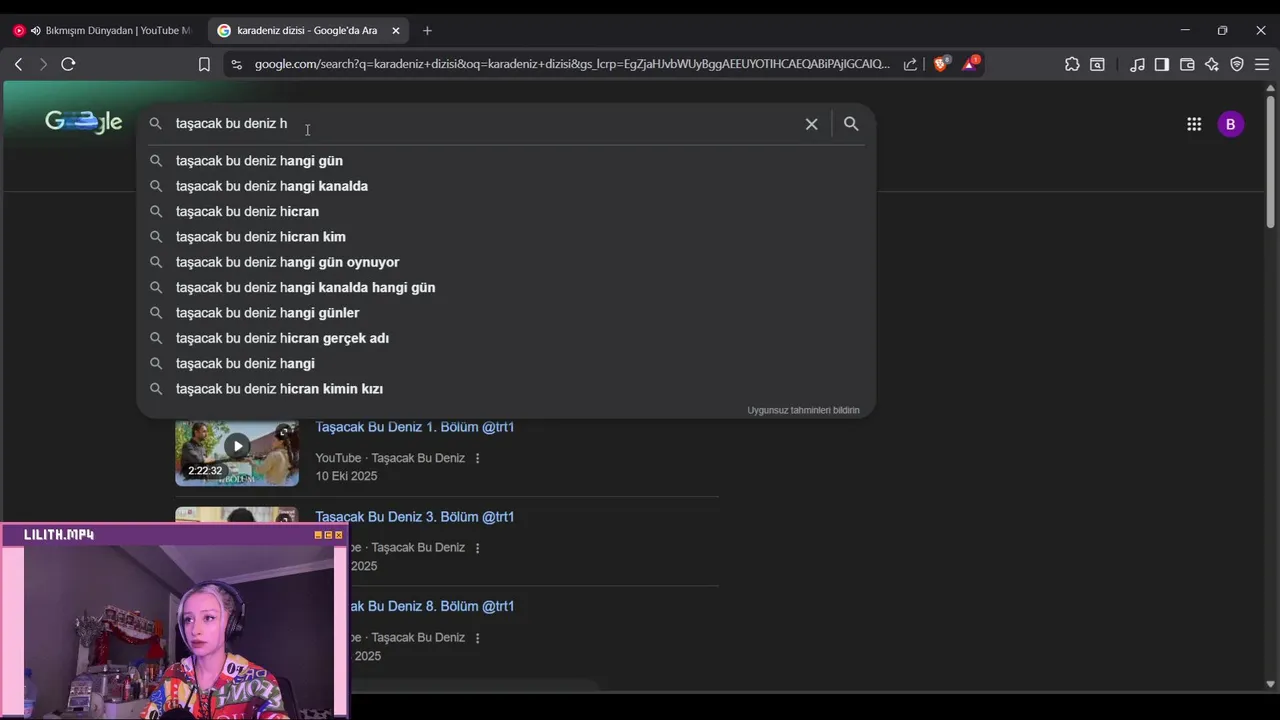
Task: Open 'Taşacak Bu Deniz 8. Bölüm @trt1' link
Action: tap(432, 606)
